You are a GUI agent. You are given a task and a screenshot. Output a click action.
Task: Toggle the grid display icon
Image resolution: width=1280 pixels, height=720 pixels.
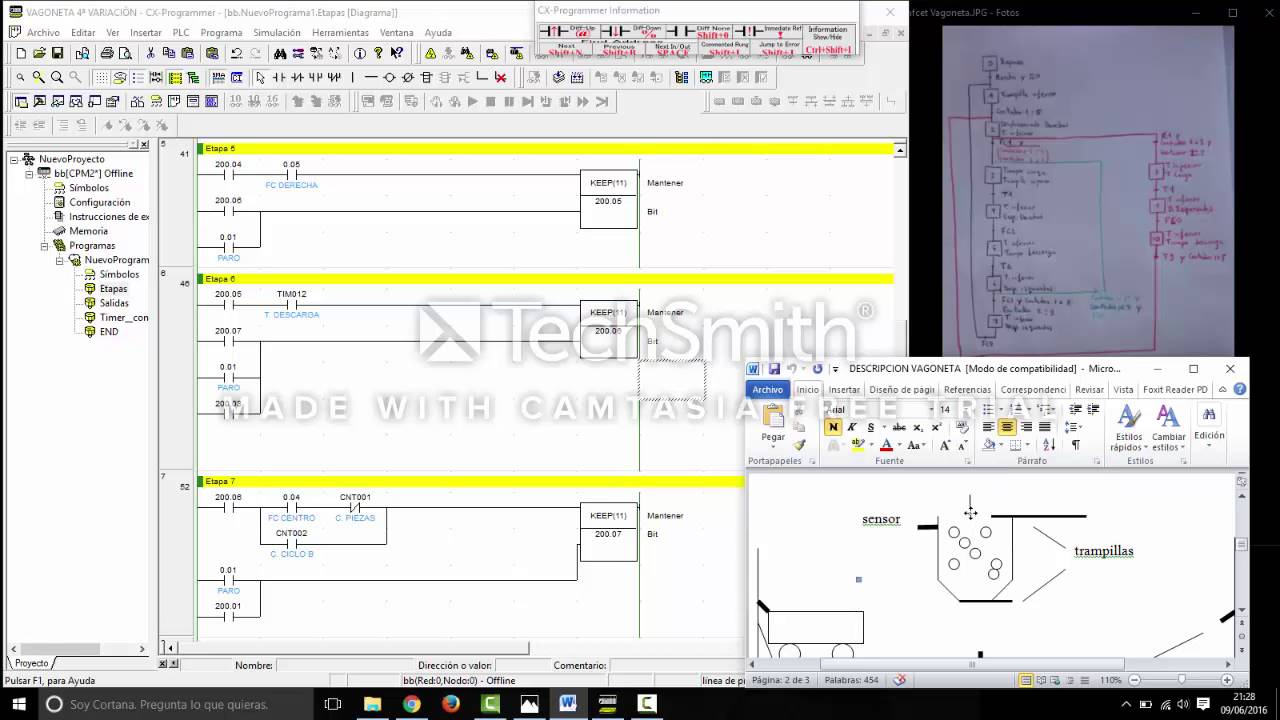tap(101, 77)
